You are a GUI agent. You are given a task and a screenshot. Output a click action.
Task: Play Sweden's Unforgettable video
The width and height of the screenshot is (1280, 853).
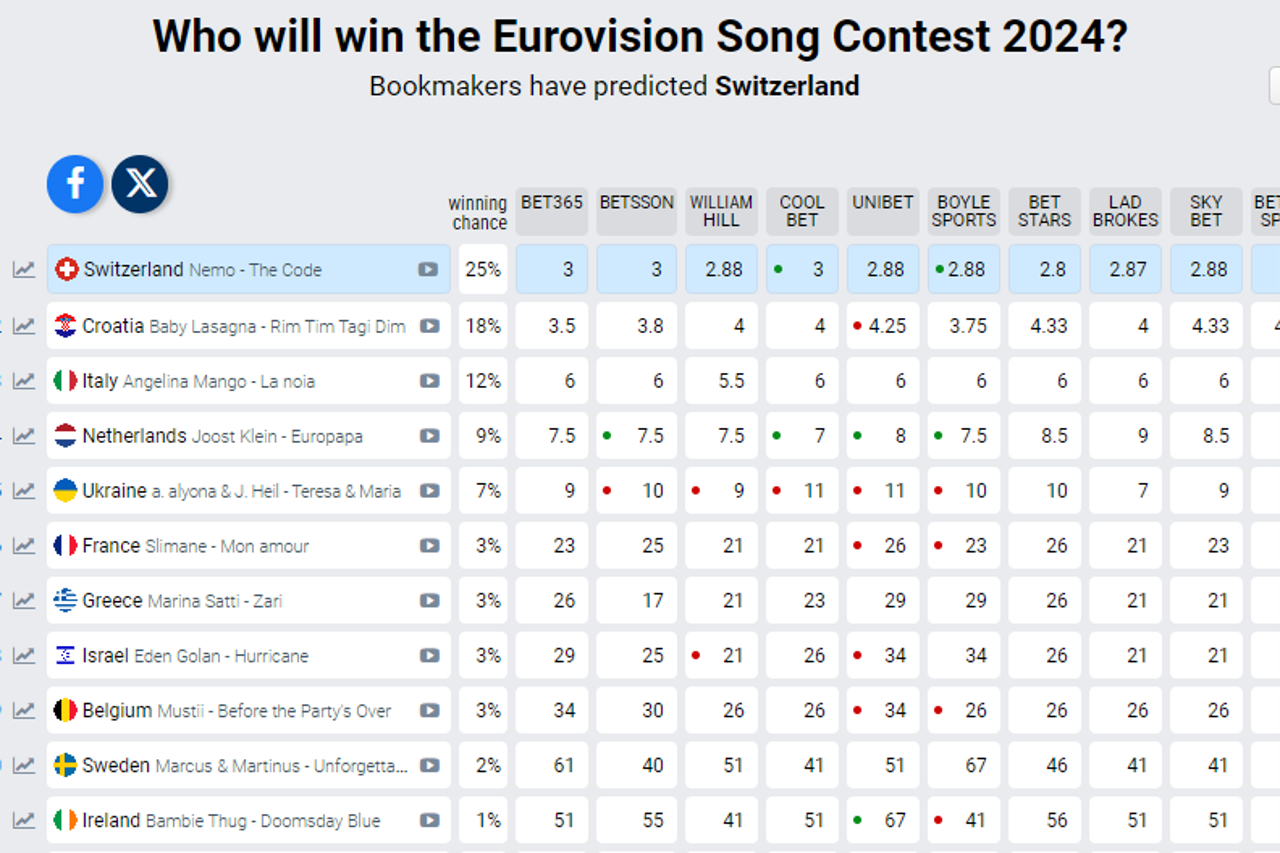(429, 766)
